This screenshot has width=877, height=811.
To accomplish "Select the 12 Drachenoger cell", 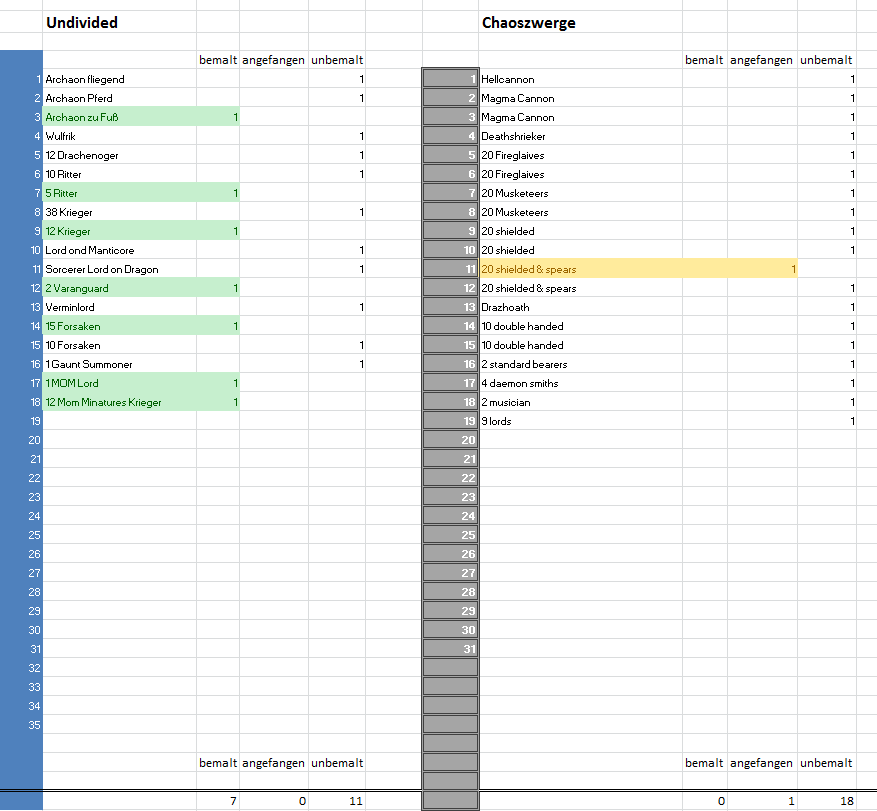I will point(120,155).
